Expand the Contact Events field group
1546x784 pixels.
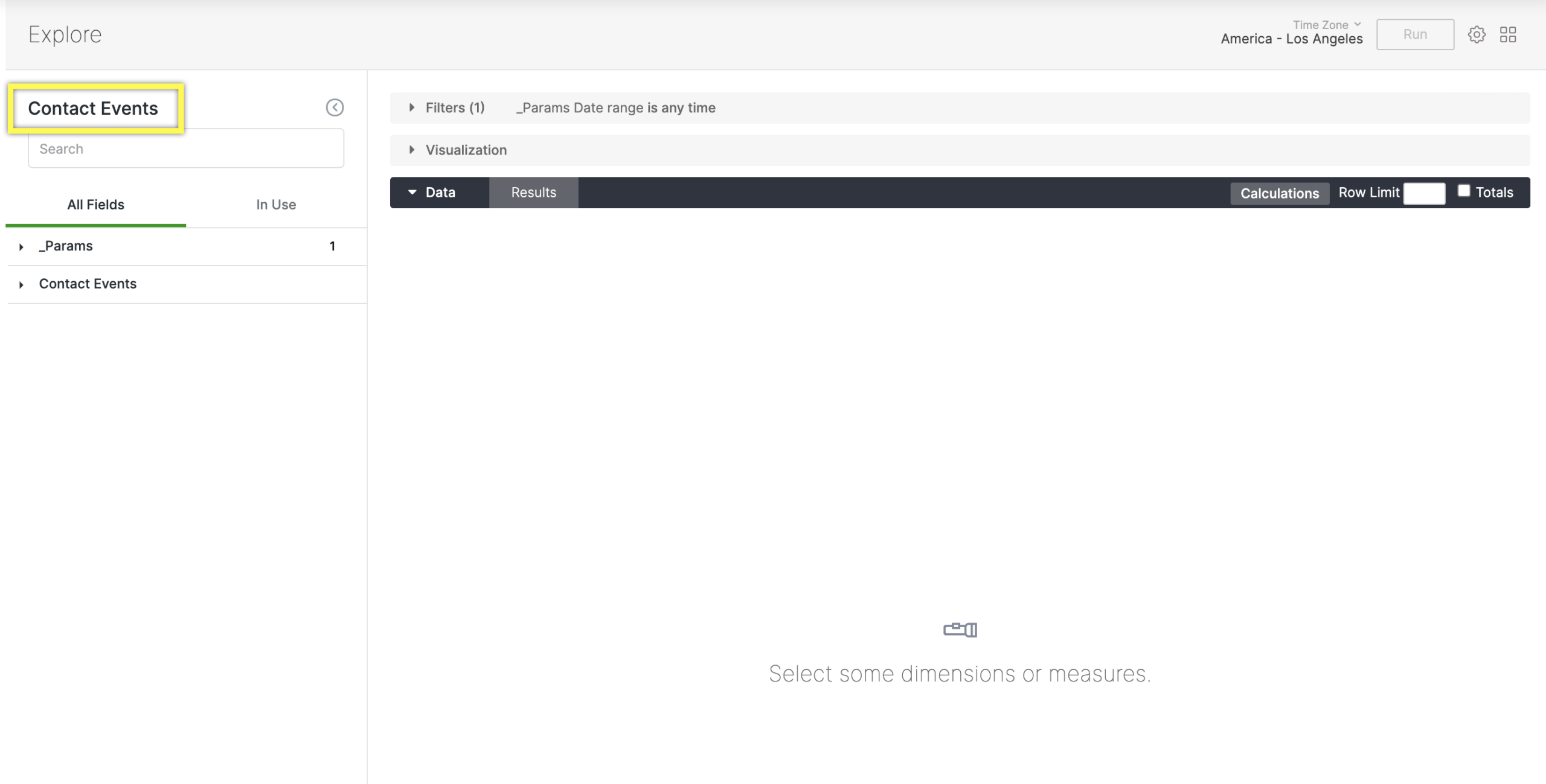point(22,284)
